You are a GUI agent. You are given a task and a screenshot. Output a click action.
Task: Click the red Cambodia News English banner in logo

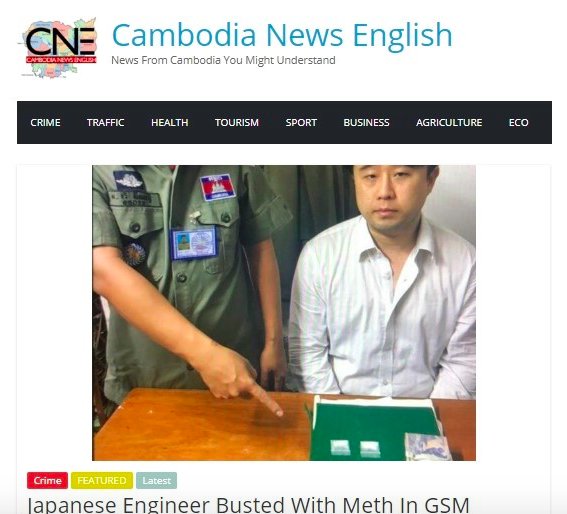coord(61,59)
